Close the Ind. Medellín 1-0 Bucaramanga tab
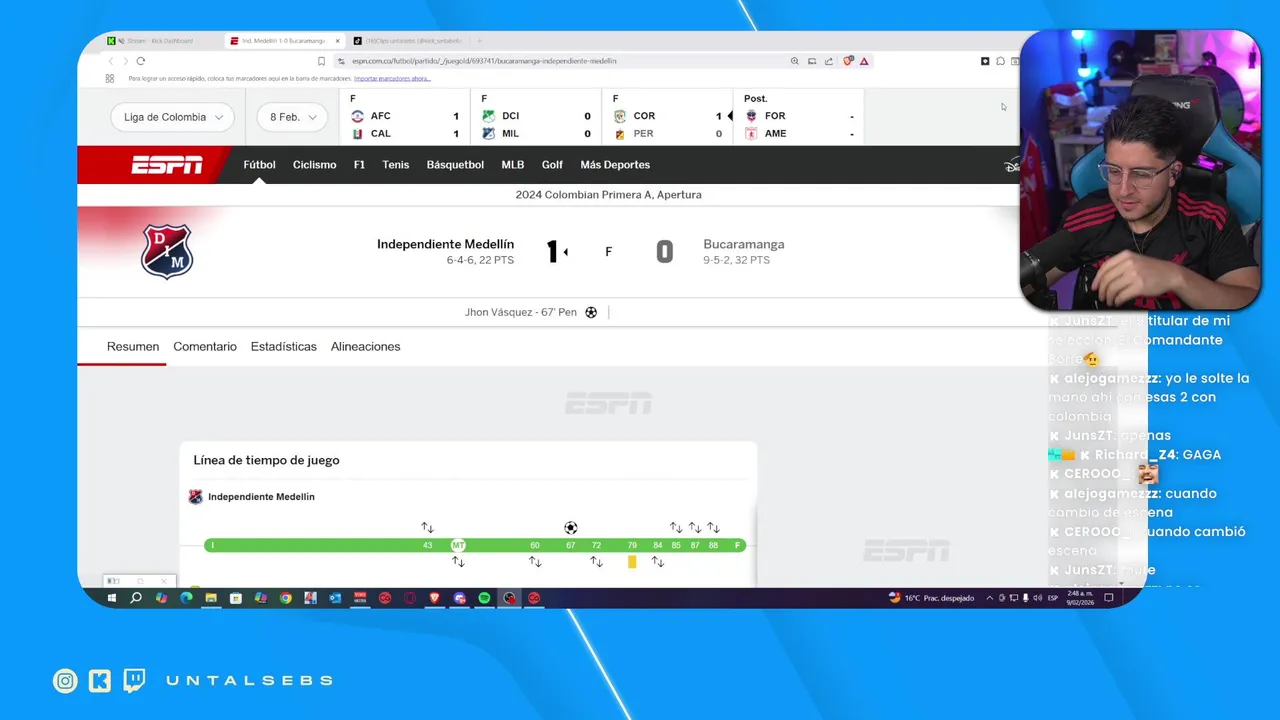The width and height of the screenshot is (1280, 720). (338, 41)
